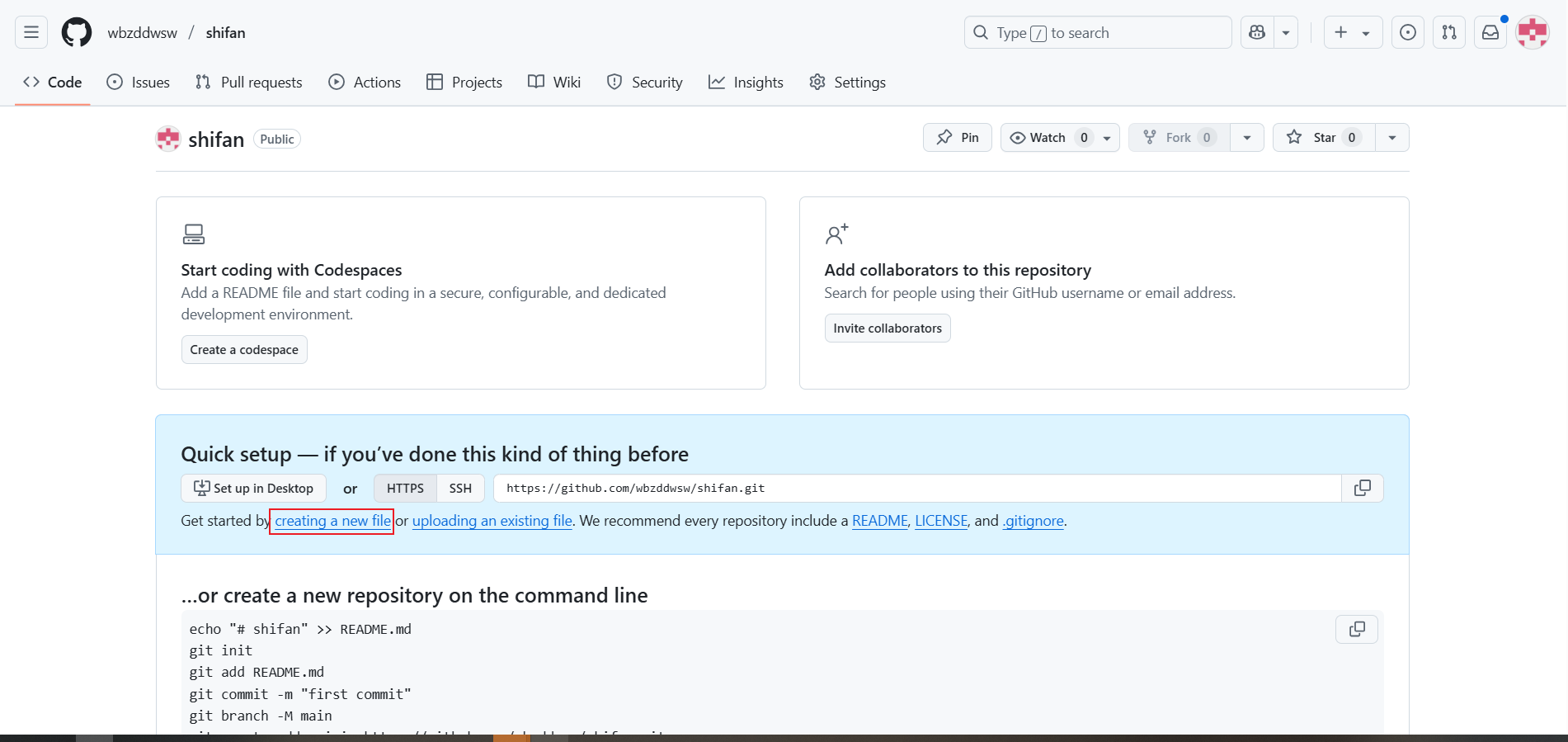Viewport: 1568px width, 742px height.
Task: Click the shifan repository breadcrumb
Action: (x=225, y=33)
